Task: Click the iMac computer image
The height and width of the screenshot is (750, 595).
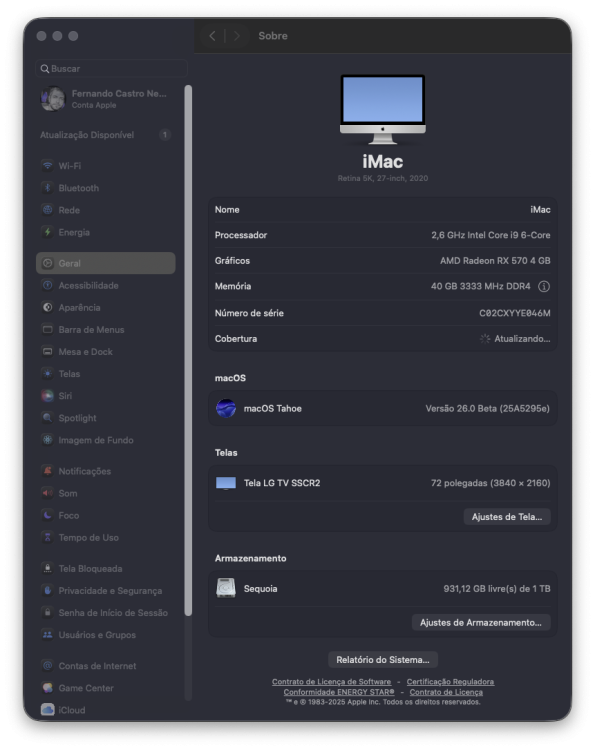Action: (383, 109)
